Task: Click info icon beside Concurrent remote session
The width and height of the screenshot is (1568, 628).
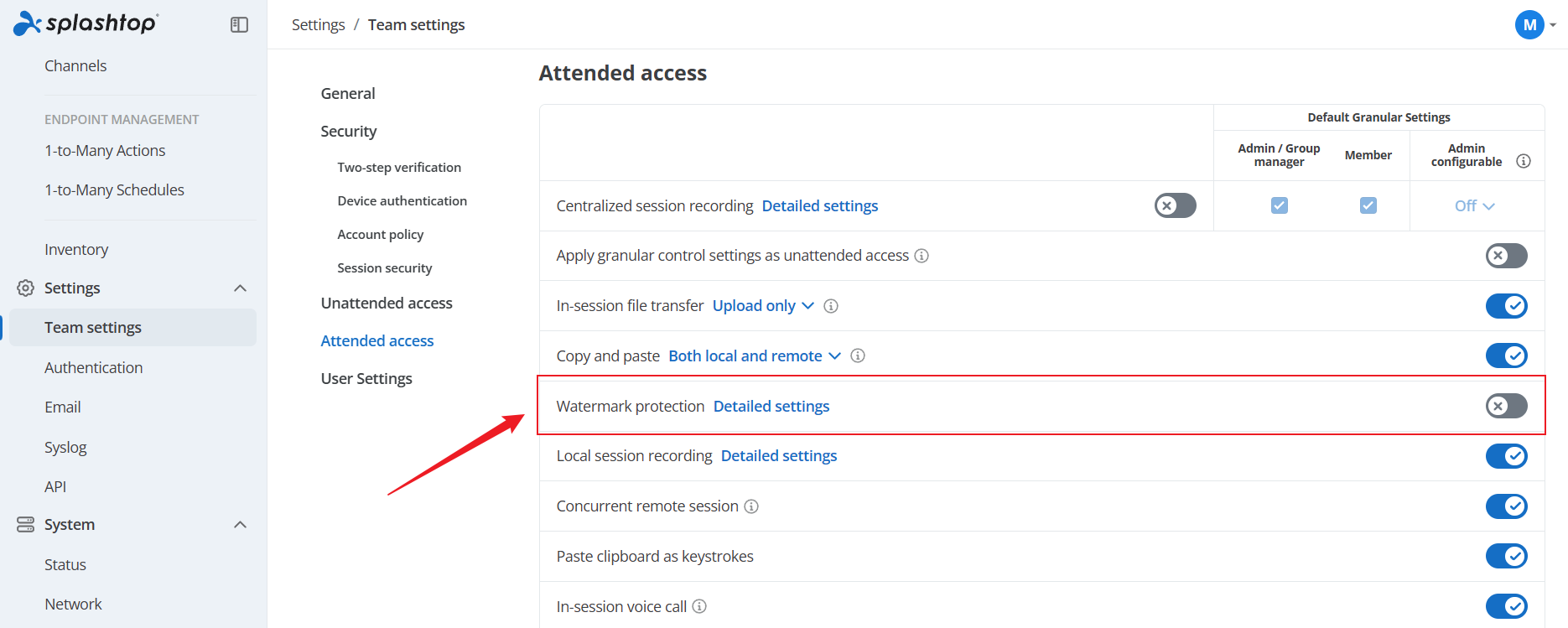Action: pos(751,506)
